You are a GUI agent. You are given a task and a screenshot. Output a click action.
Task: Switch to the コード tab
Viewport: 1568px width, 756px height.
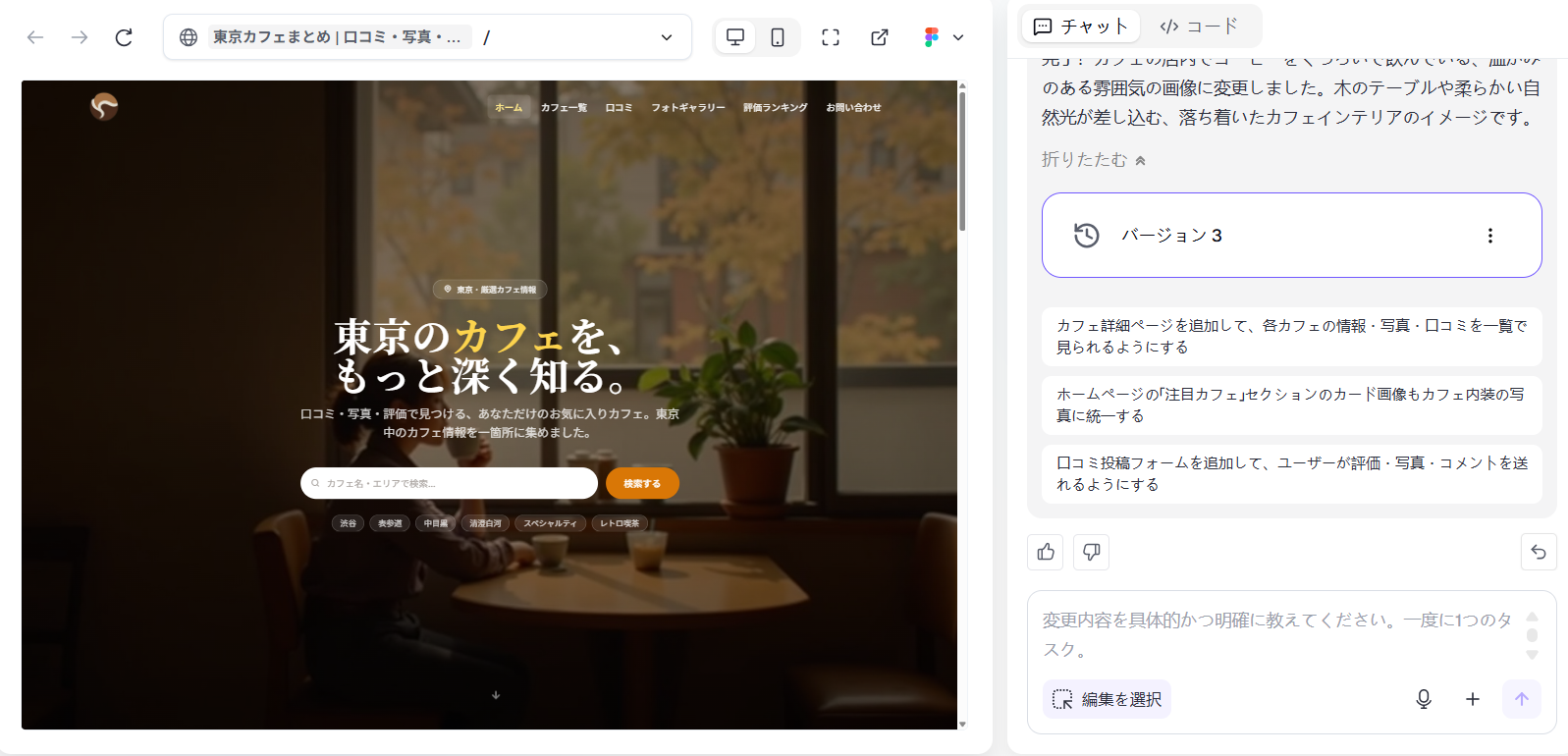click(1199, 27)
